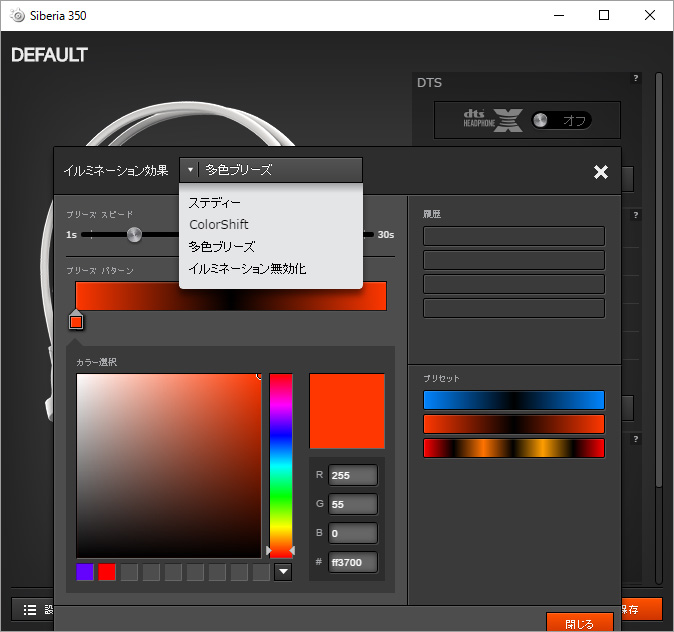Apply the orange-red breathe preset
674x632 pixels.
[514, 424]
